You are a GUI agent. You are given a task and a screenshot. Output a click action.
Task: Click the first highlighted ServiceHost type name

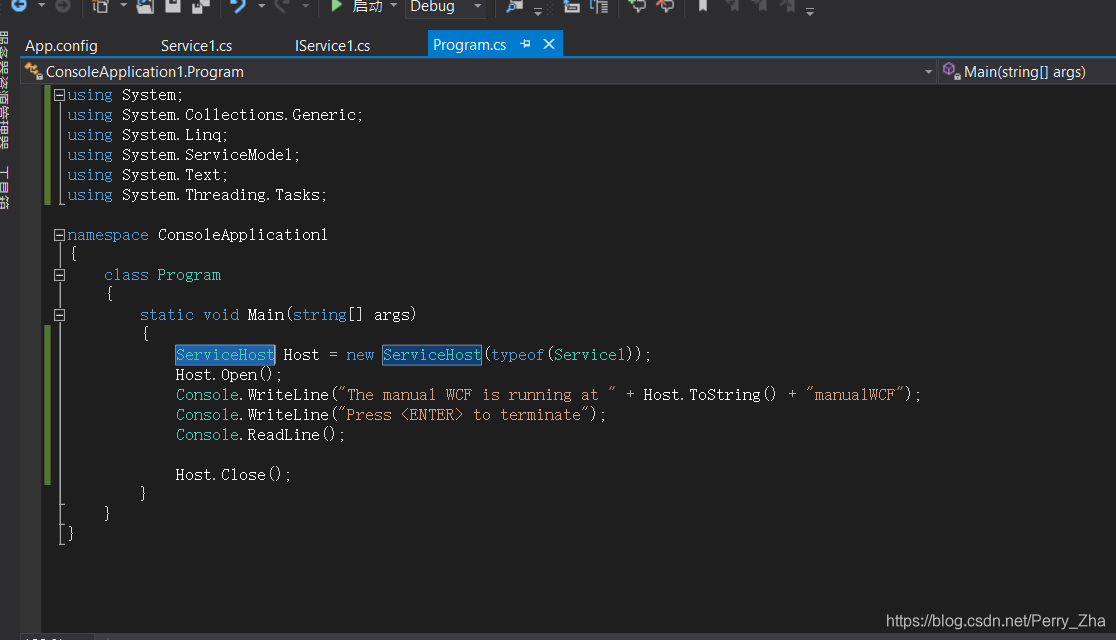tap(225, 355)
